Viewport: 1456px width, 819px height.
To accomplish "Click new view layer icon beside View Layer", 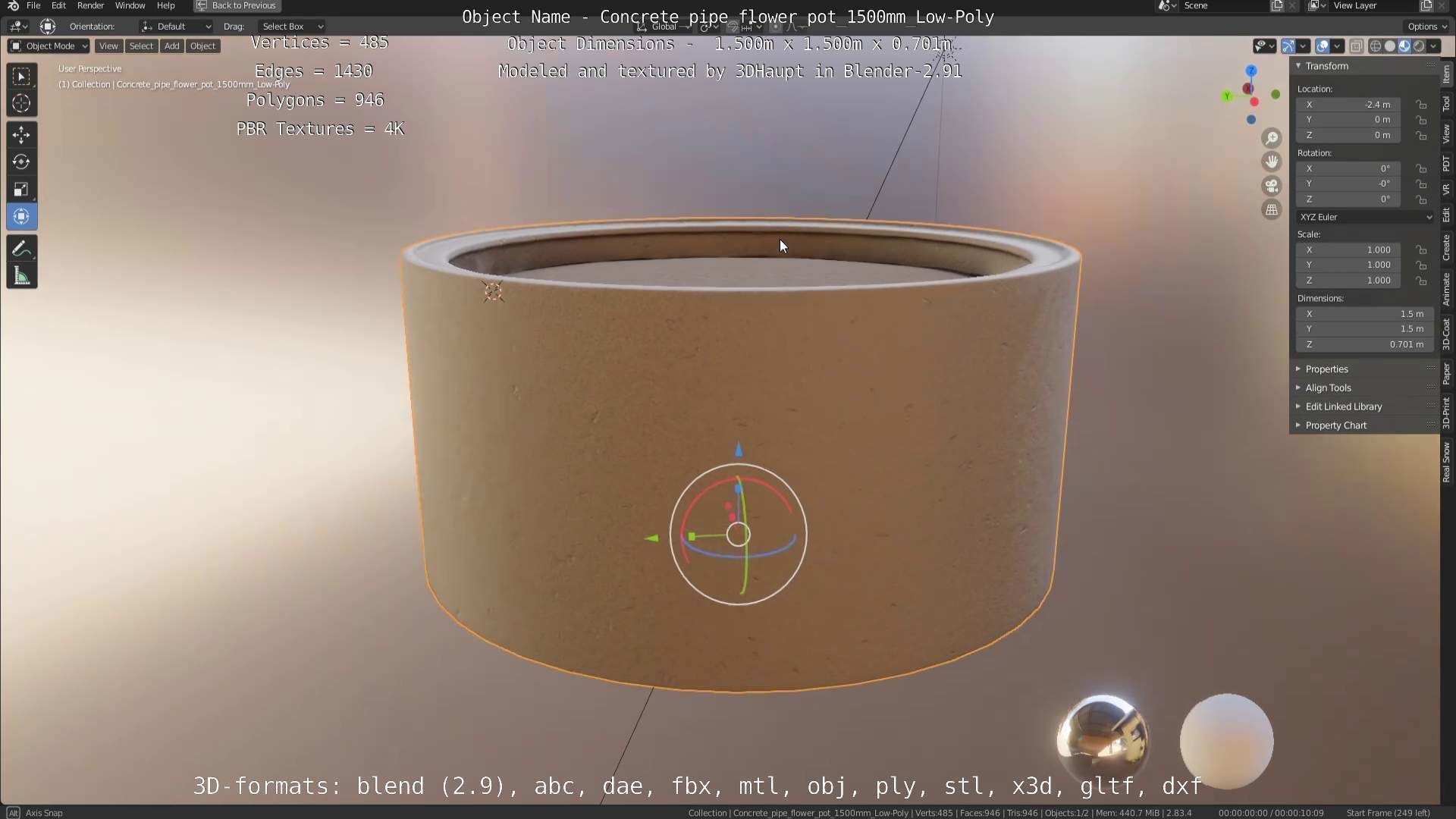I will coord(1426,5).
